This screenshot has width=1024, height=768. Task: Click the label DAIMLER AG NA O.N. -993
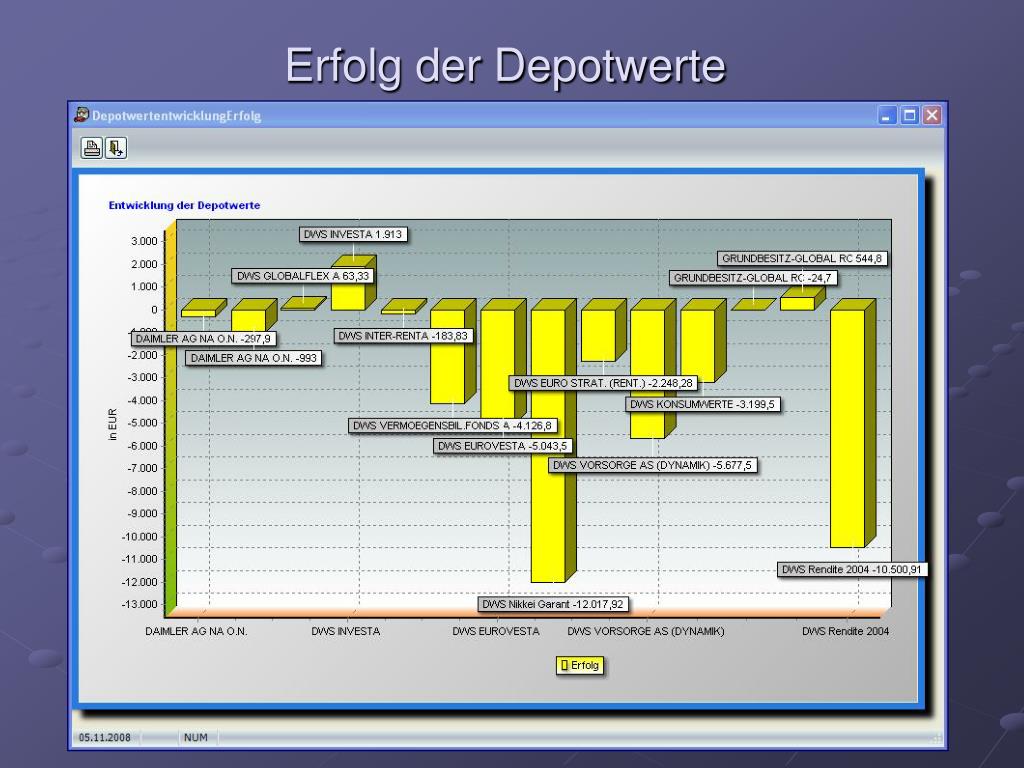(x=253, y=358)
